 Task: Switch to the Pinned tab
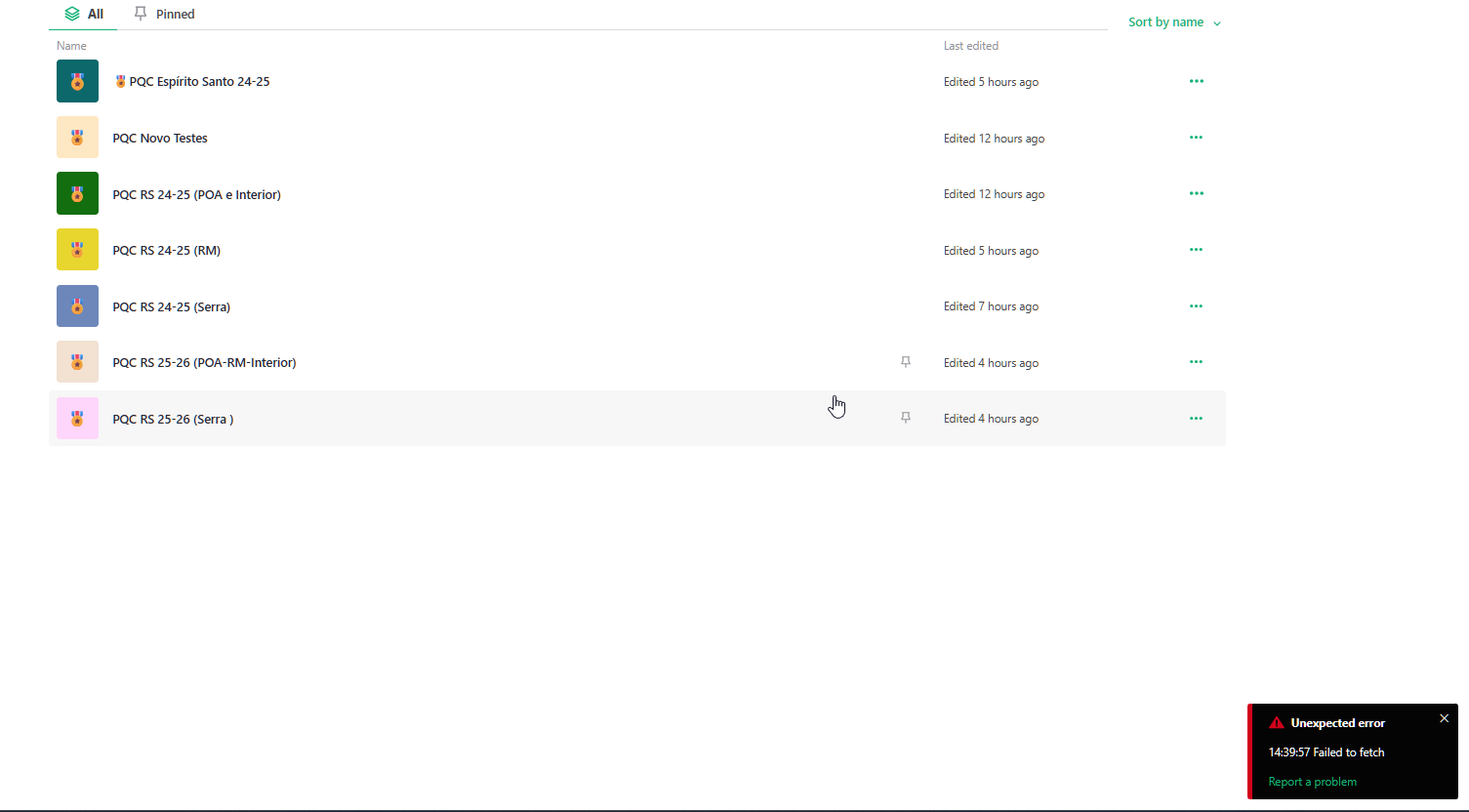point(165,15)
